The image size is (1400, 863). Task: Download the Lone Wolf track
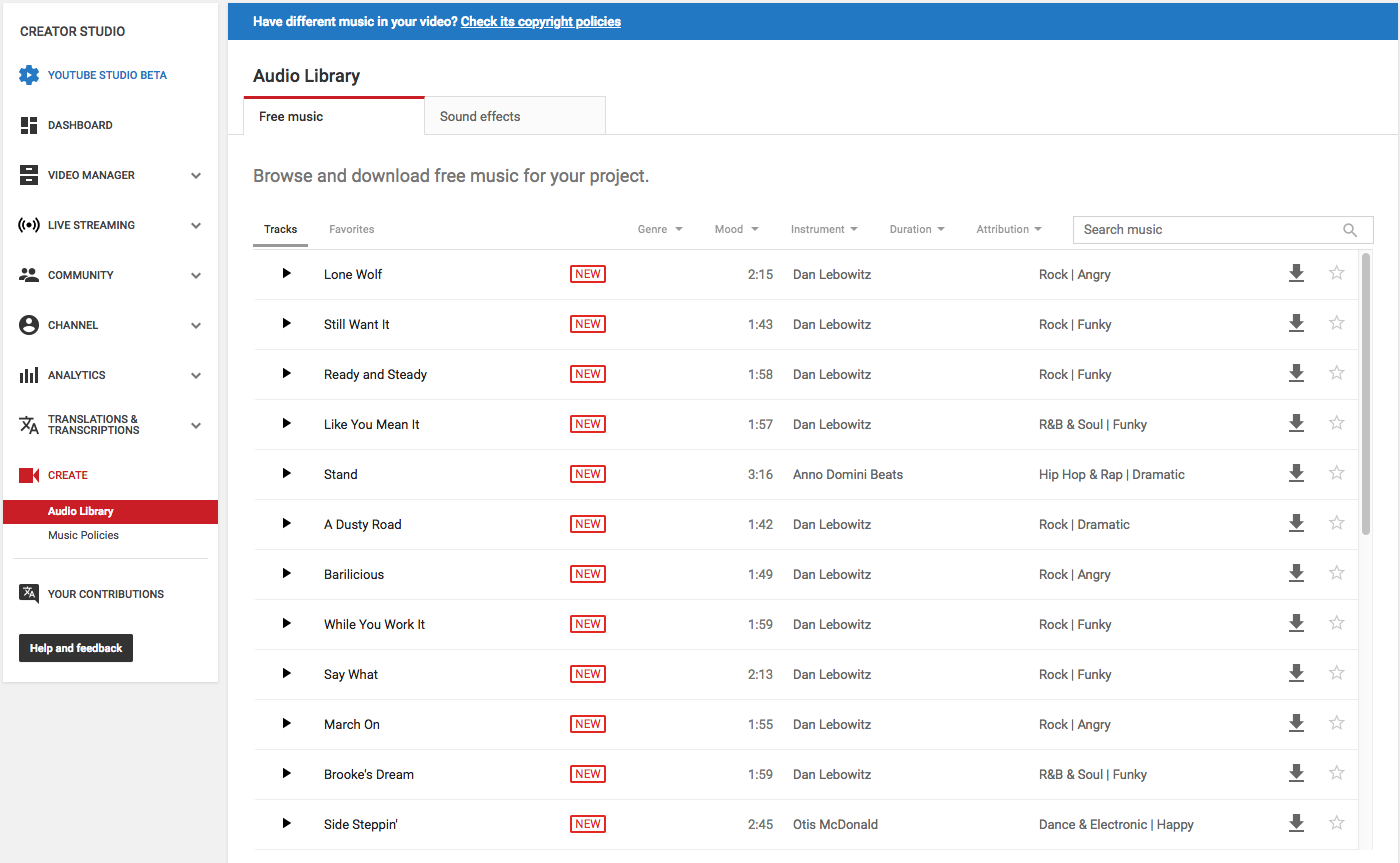pos(1296,273)
